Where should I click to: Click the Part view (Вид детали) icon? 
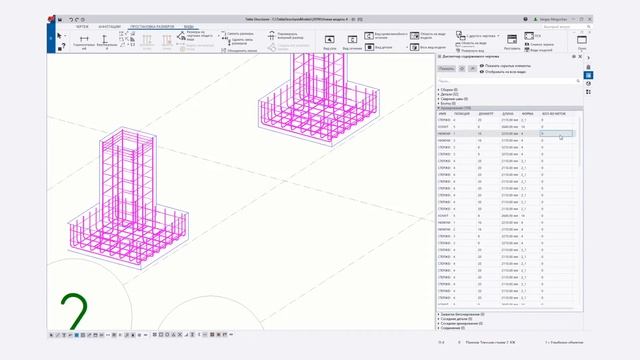point(369,47)
